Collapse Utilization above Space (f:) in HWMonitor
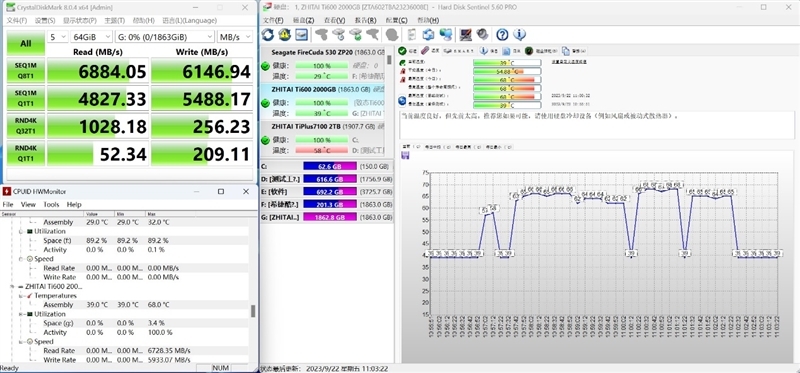 coord(22,232)
